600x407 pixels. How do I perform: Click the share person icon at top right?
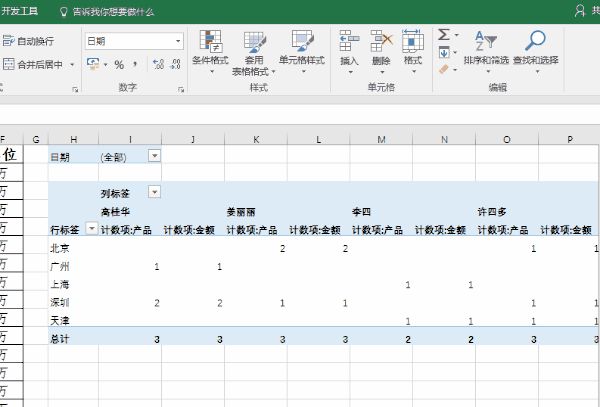582,11
